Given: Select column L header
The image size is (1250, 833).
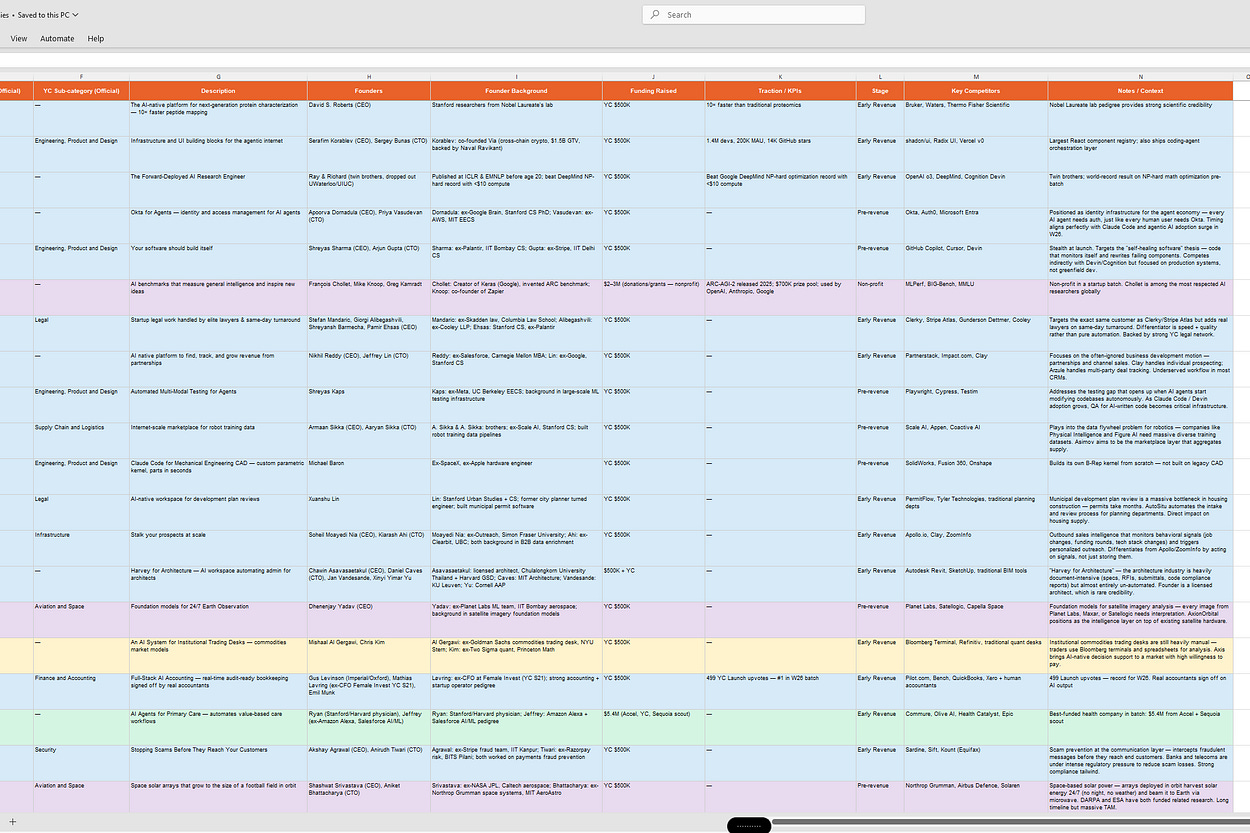Looking at the screenshot, I should click(880, 77).
